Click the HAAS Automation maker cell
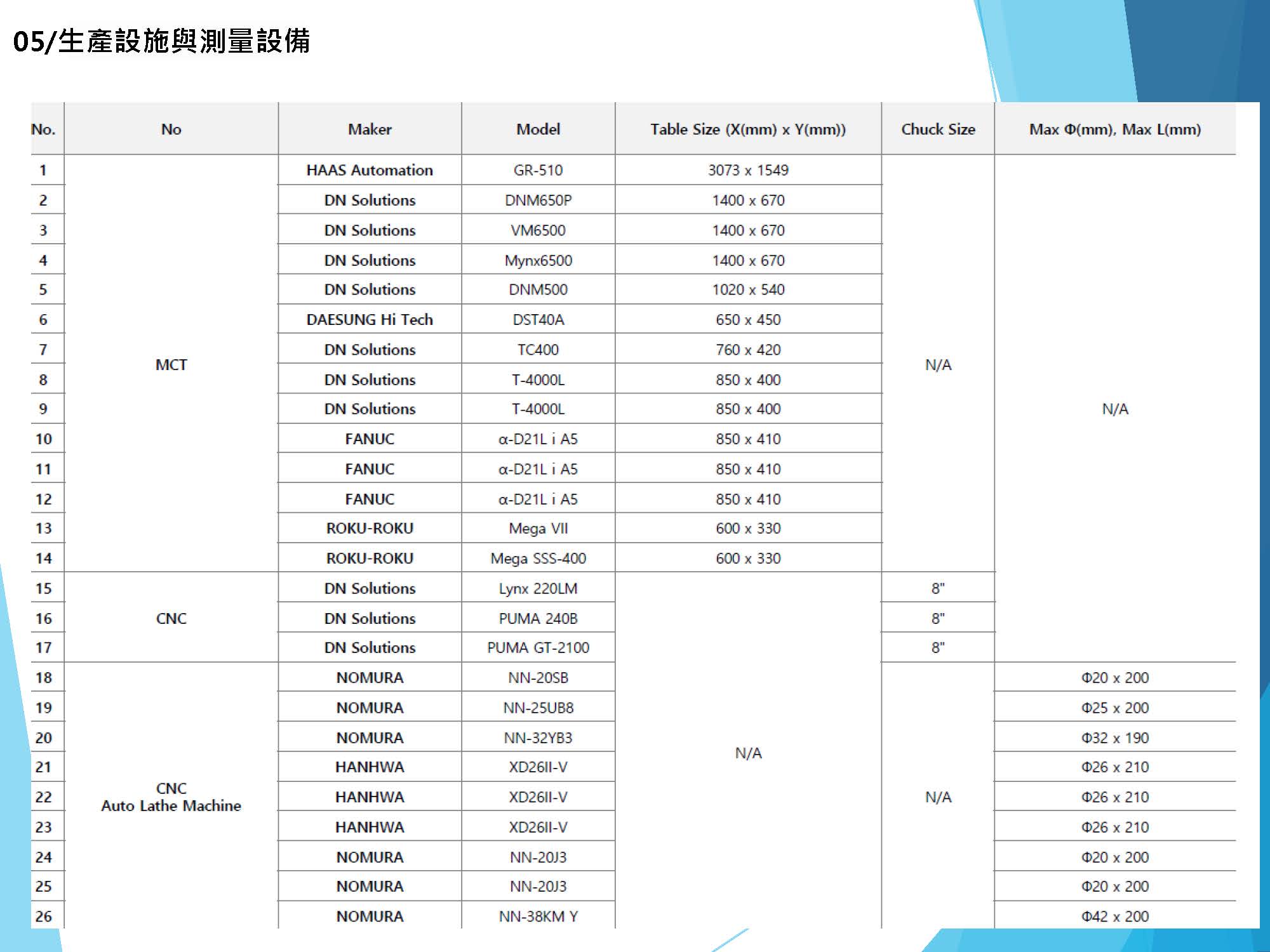This screenshot has width=1270, height=952. tap(370, 170)
